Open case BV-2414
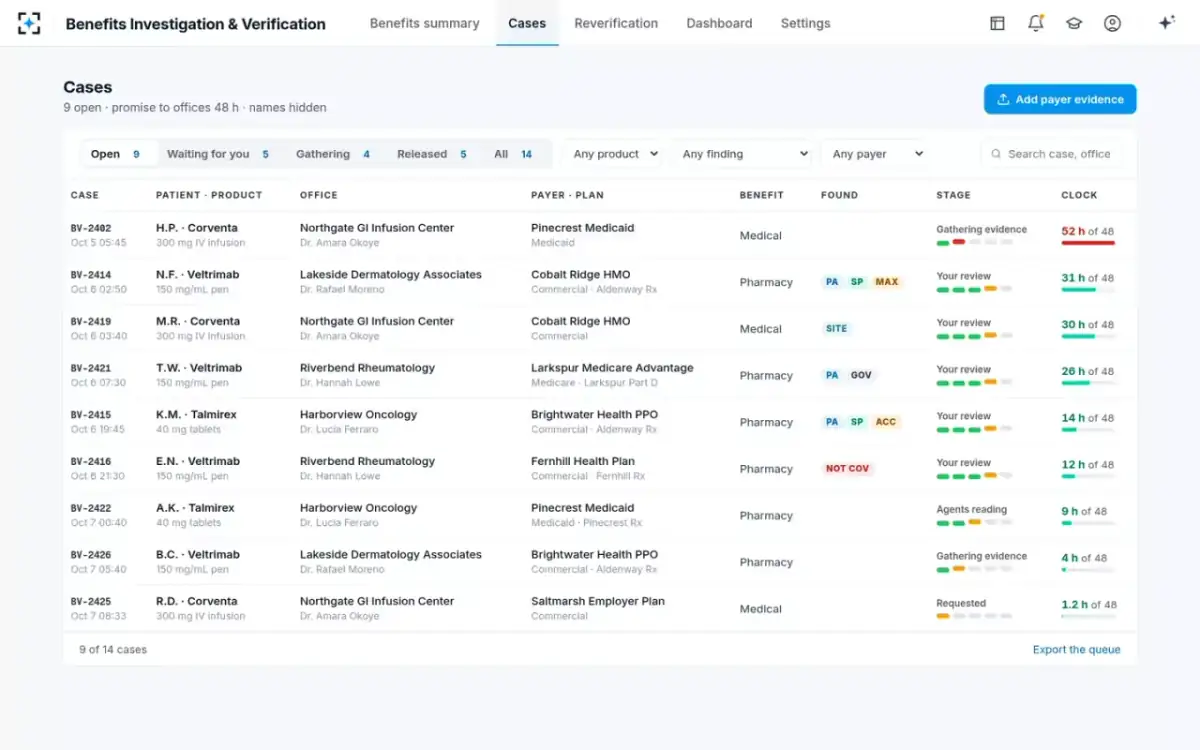The height and width of the screenshot is (750, 1200). point(599,282)
